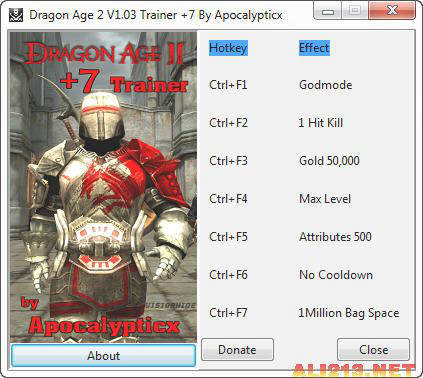The image size is (423, 378).
Task: Click the disabled maximize button
Action: [355, 11]
